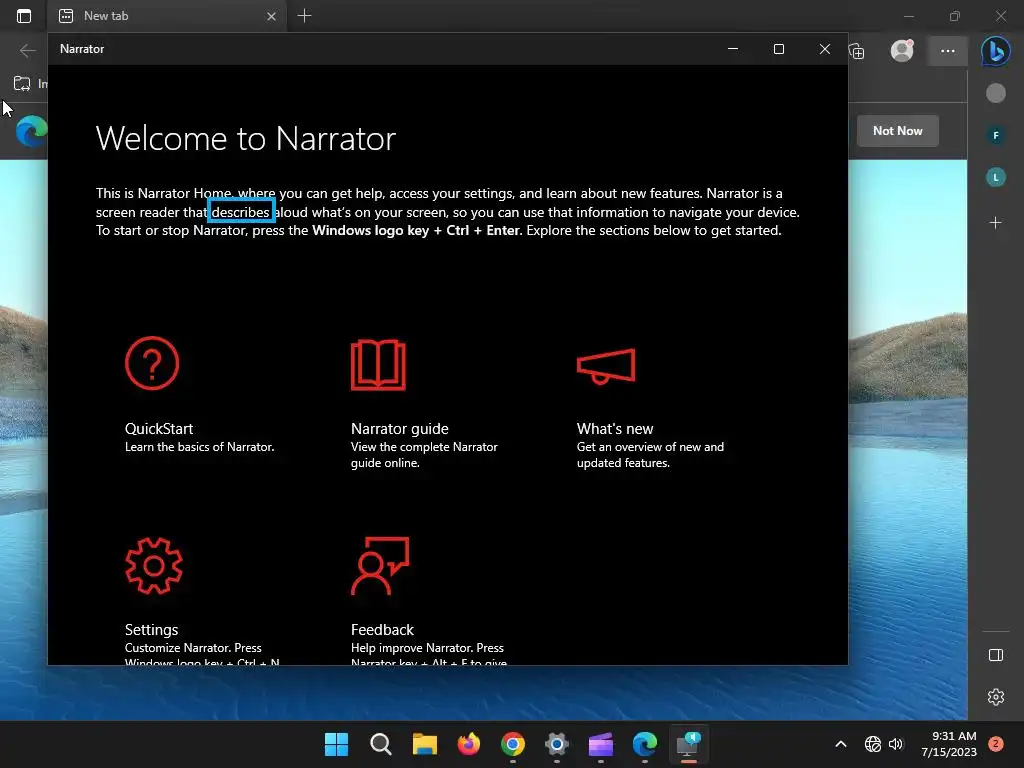1024x768 pixels.
Task: Open the clapperboard video app on taskbar
Action: click(x=601, y=744)
